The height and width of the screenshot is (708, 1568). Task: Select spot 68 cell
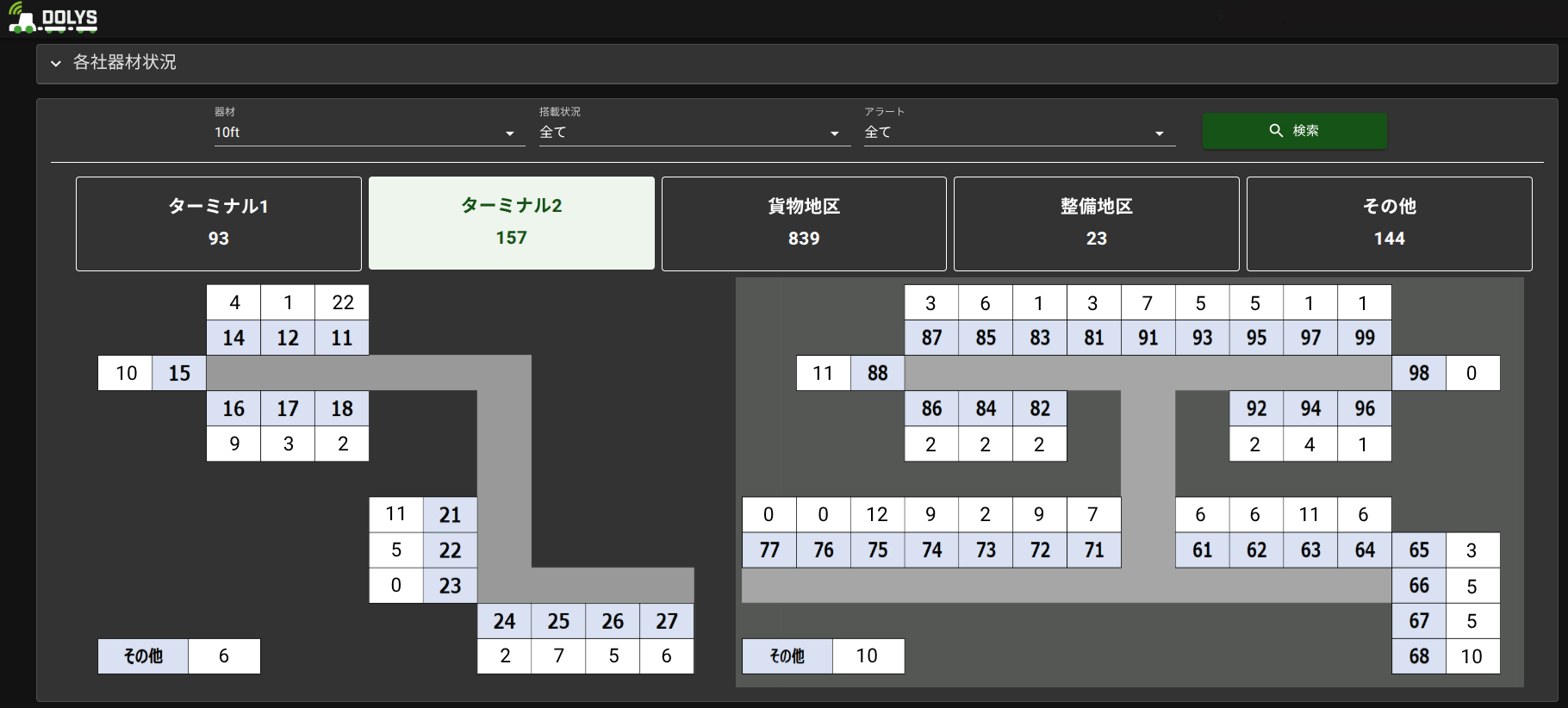coord(1418,656)
